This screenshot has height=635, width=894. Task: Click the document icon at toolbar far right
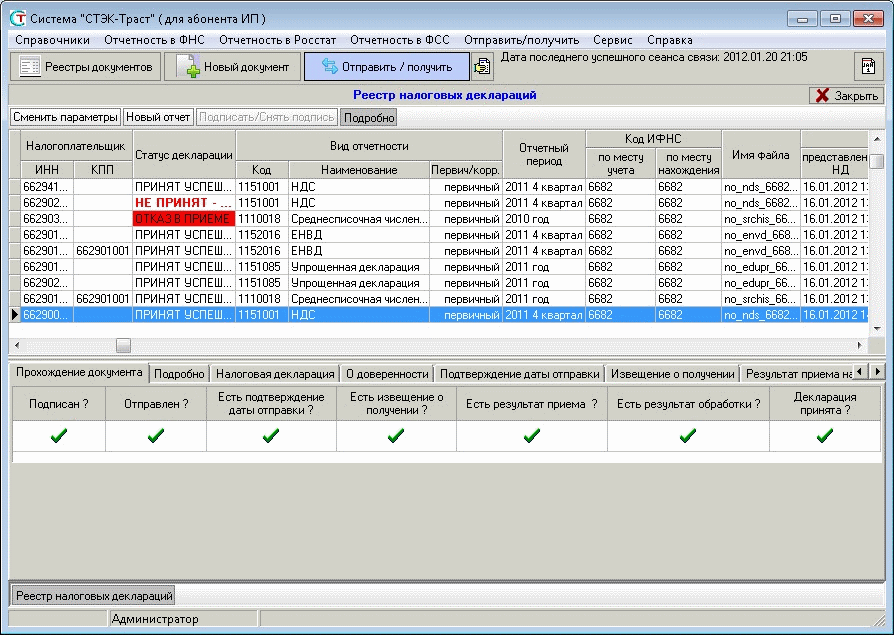[868, 67]
